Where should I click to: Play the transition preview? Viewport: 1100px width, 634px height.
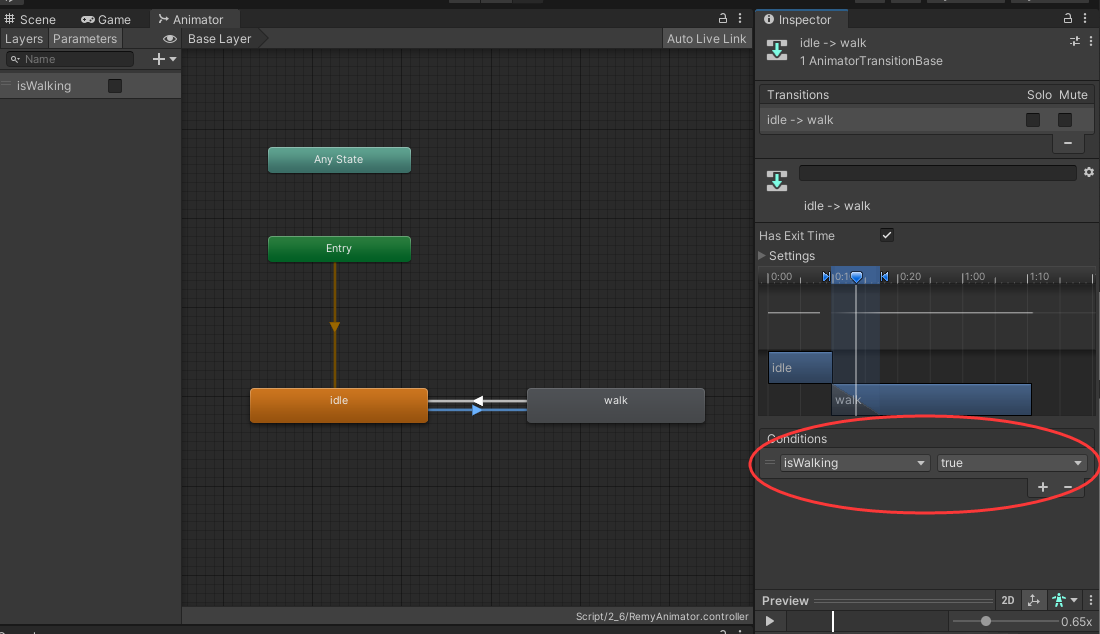[770, 621]
